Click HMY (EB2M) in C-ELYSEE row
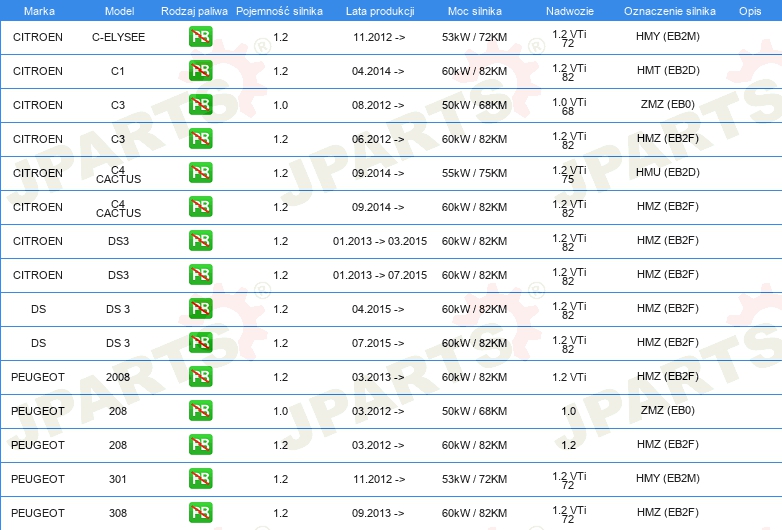This screenshot has width=782, height=530. [668, 36]
